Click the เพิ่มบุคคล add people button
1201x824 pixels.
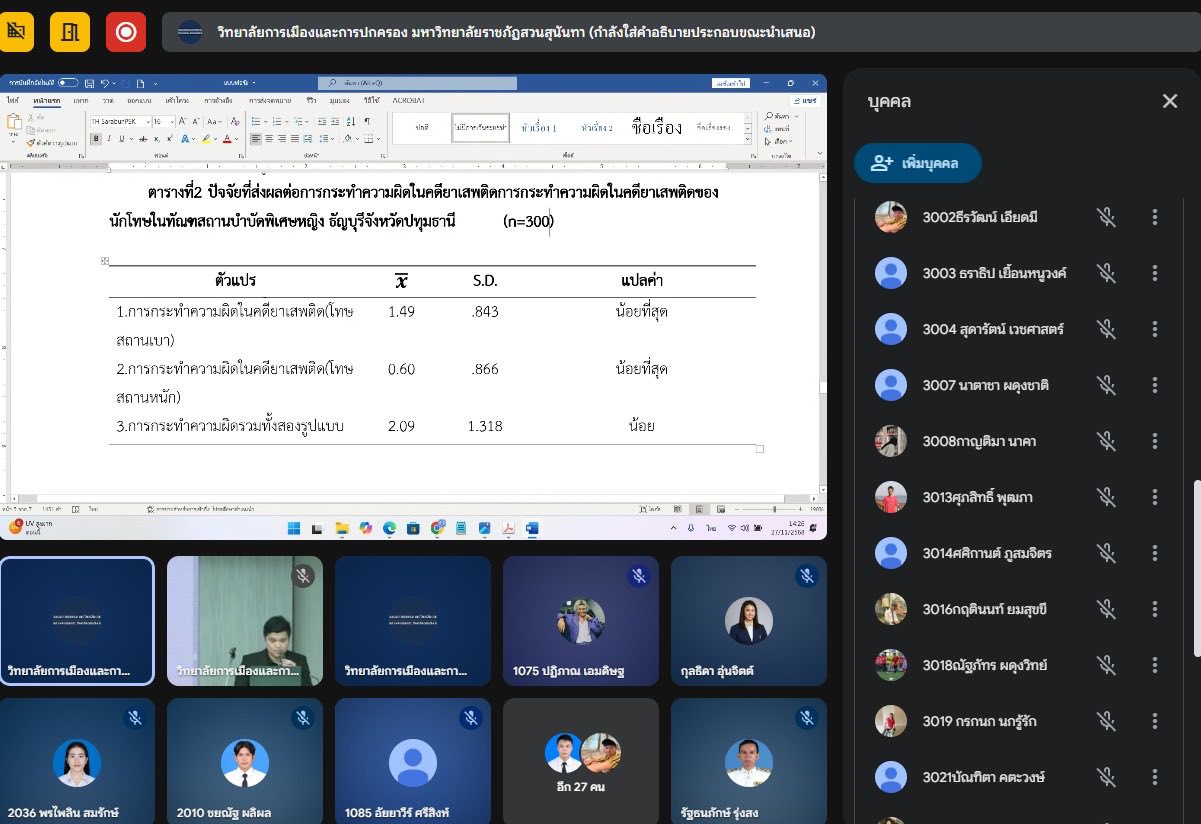917,163
